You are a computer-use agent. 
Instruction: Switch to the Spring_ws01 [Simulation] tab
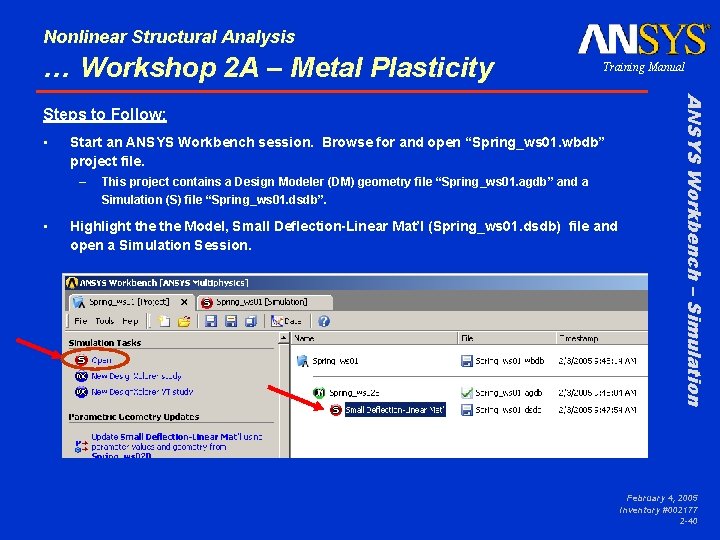click(x=264, y=302)
